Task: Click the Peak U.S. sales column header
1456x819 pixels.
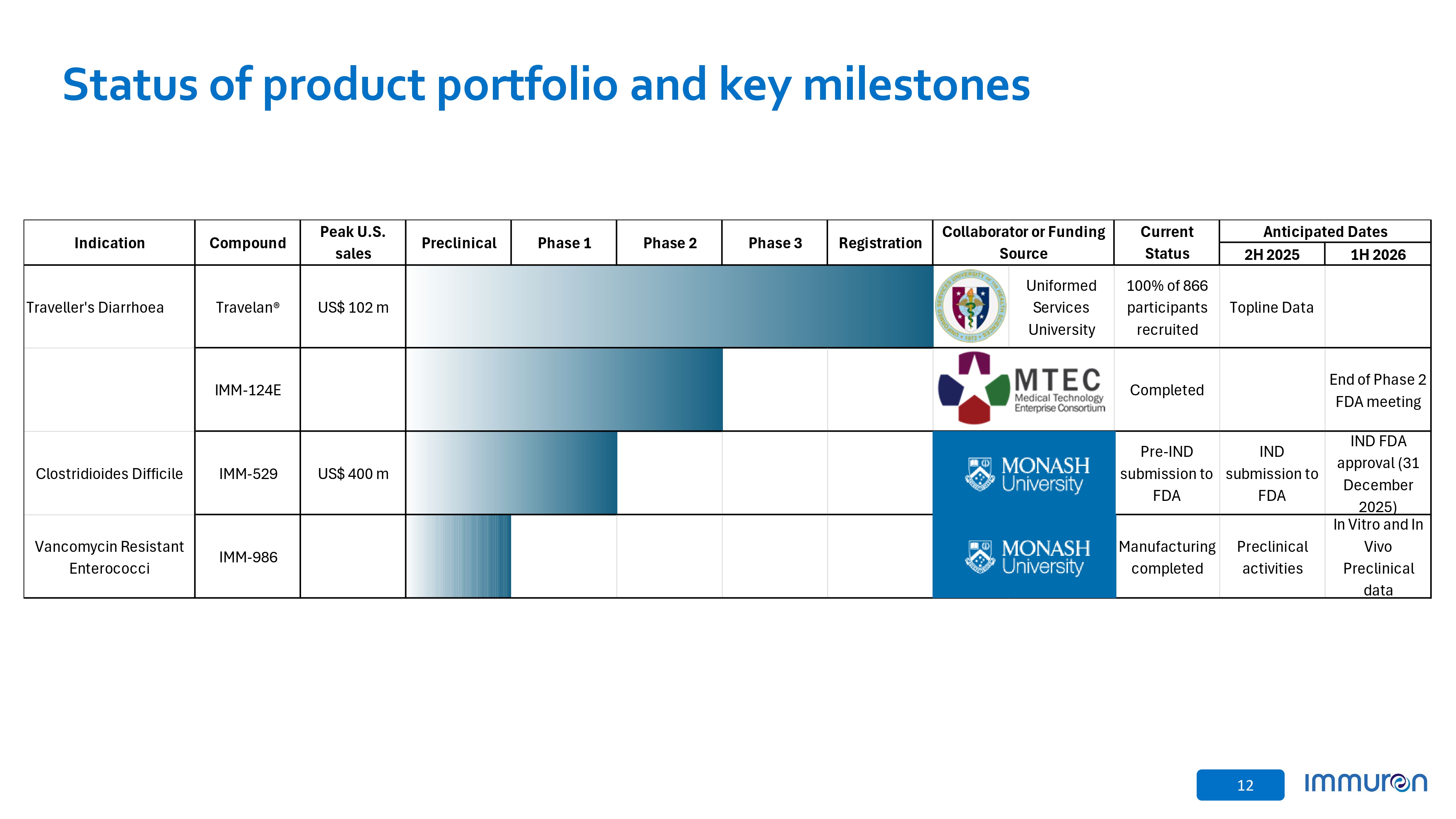Action: click(x=353, y=243)
